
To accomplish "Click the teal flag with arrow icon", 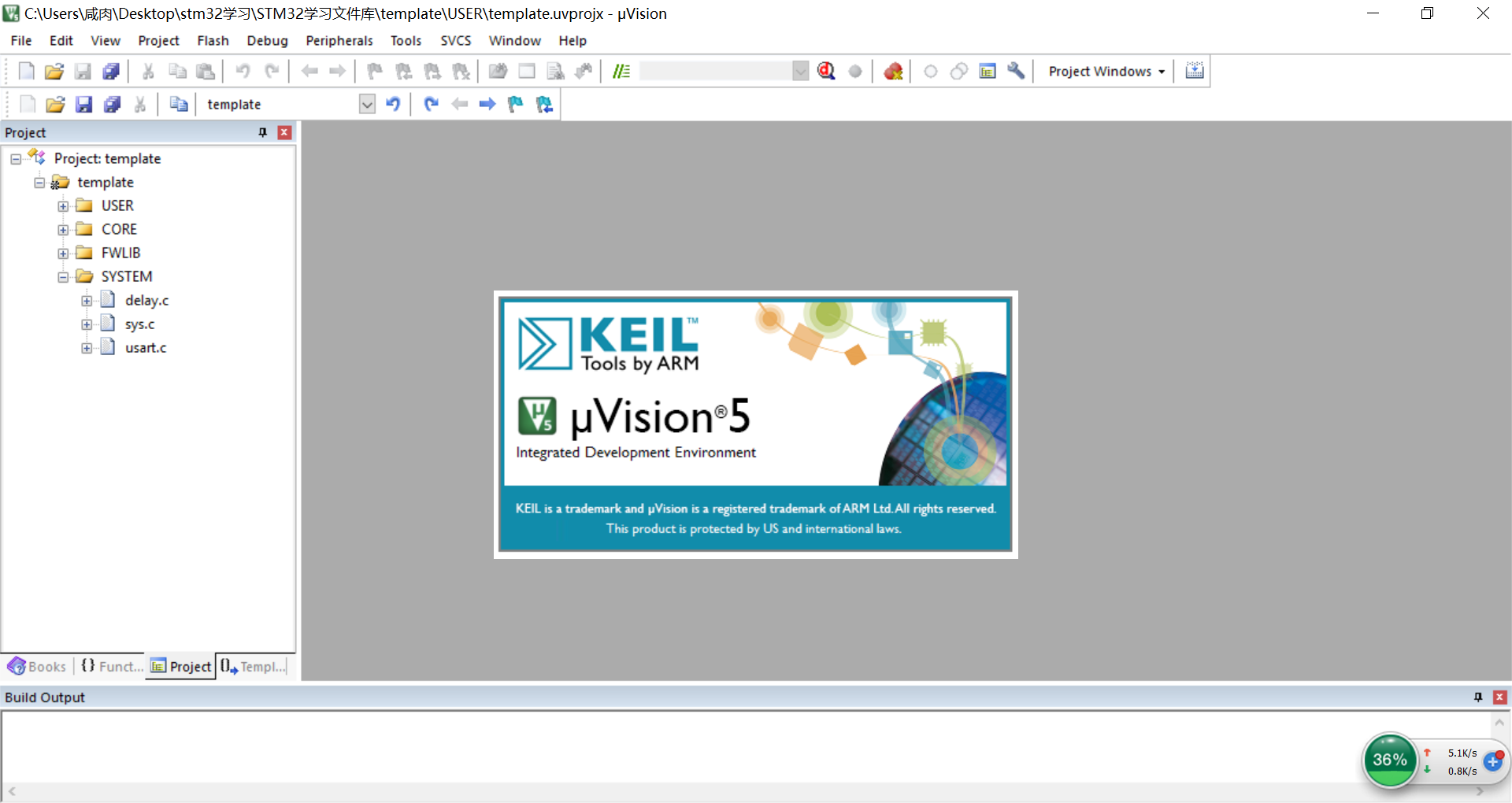I will point(544,104).
